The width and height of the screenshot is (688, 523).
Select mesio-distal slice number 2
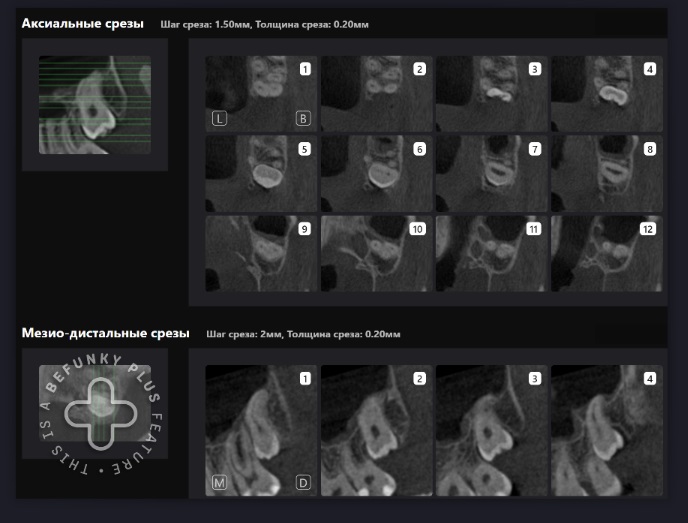[376, 430]
